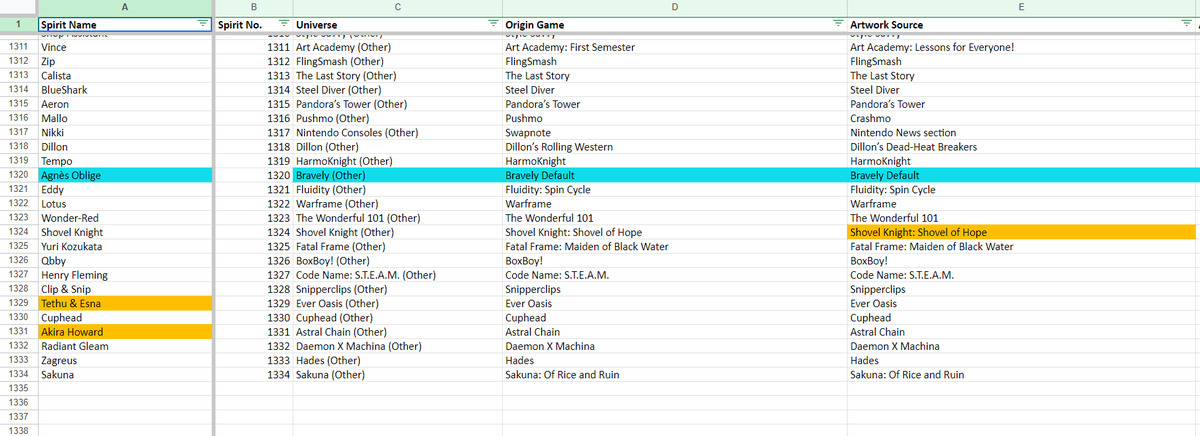Select row 1 header number
This screenshot has height=436, width=1200.
point(18,23)
